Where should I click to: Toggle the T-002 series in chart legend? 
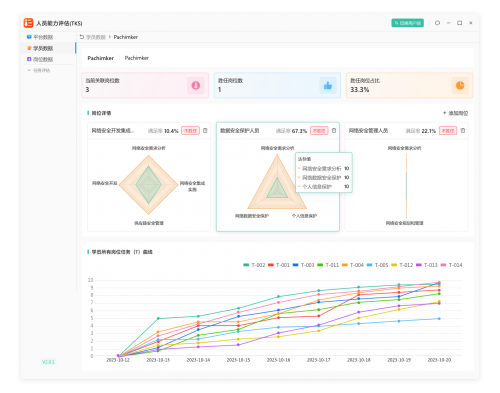coord(254,265)
